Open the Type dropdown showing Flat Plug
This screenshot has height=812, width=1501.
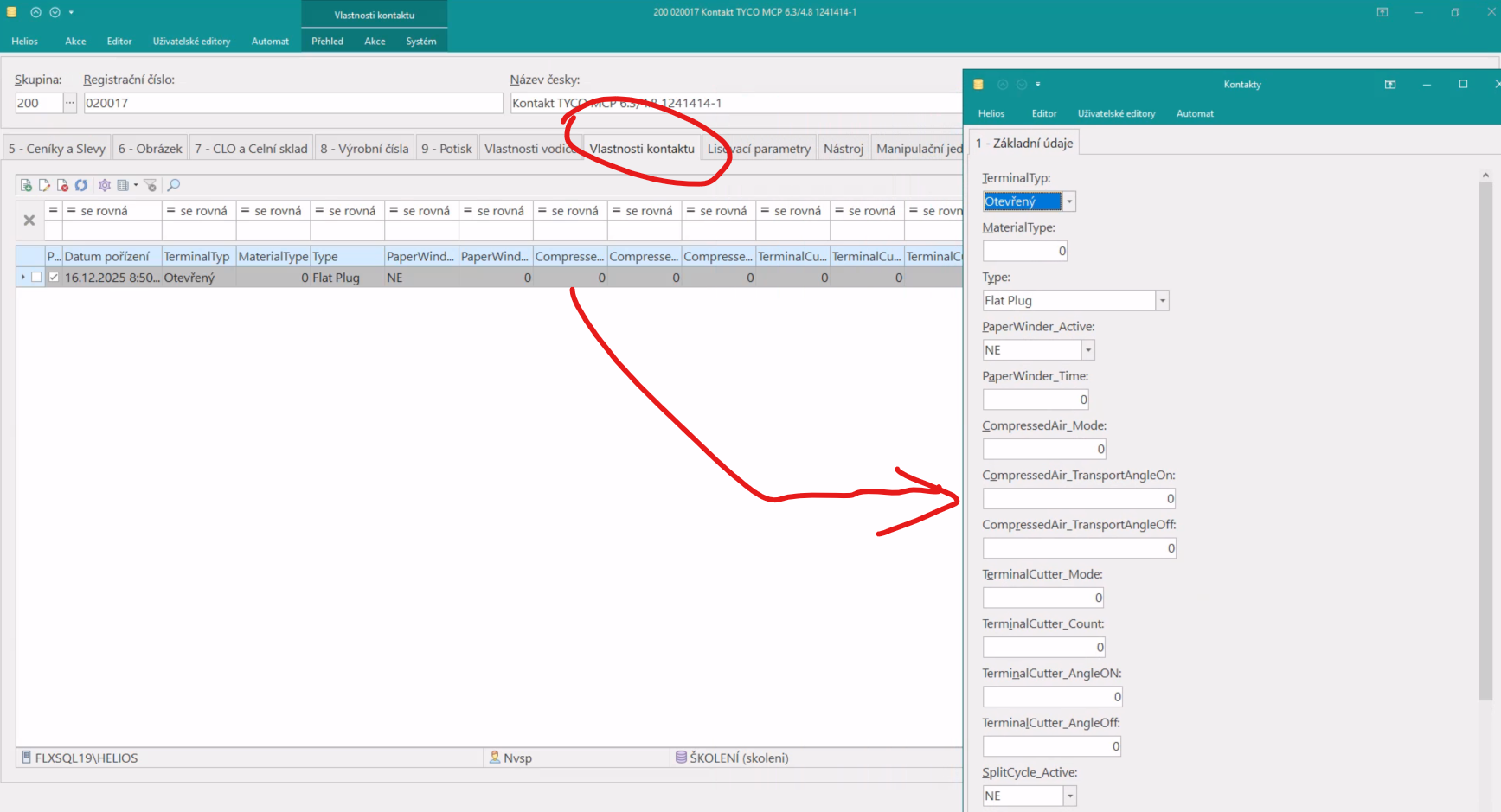pos(1162,301)
